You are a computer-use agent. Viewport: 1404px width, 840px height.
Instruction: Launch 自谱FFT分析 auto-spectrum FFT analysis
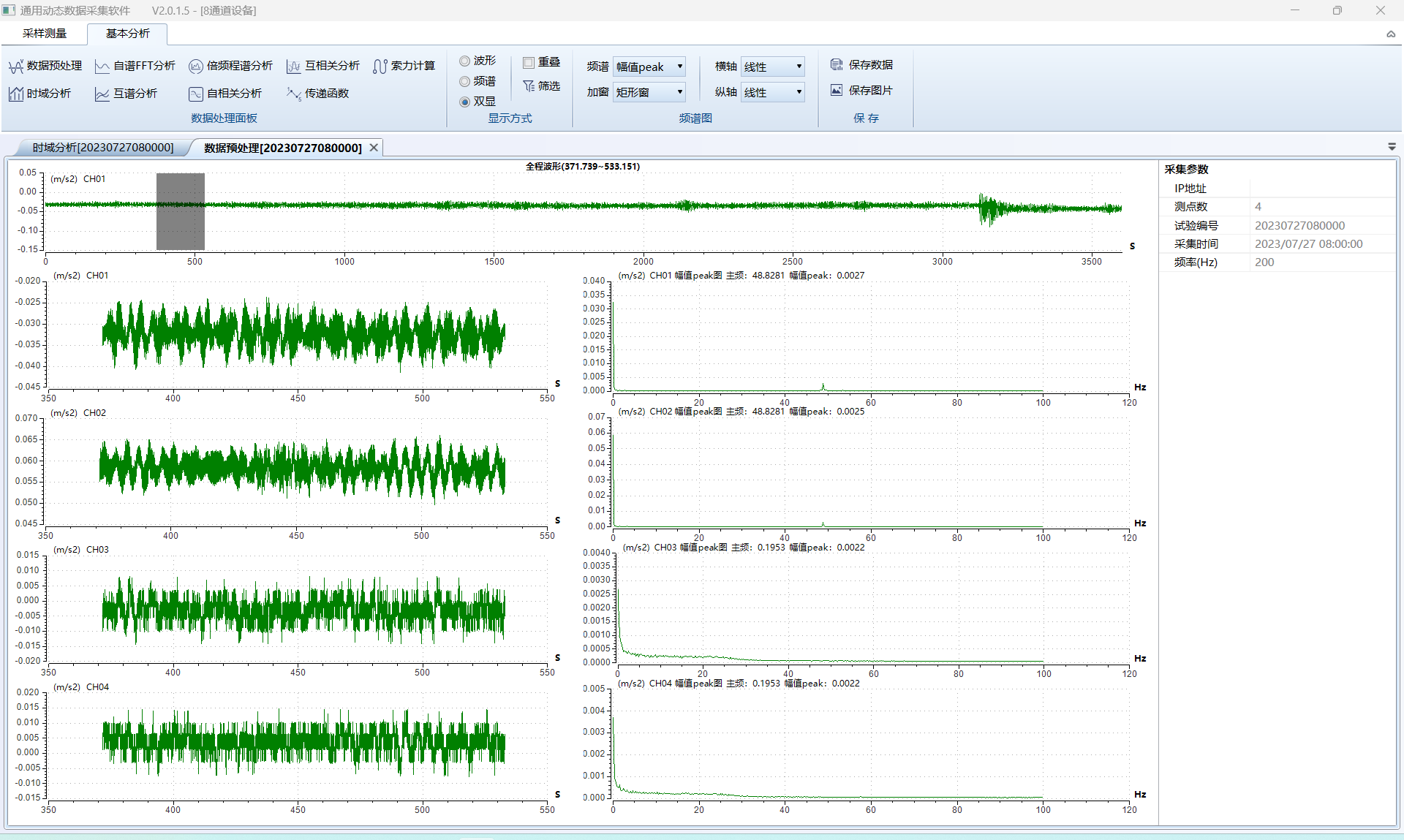point(135,66)
